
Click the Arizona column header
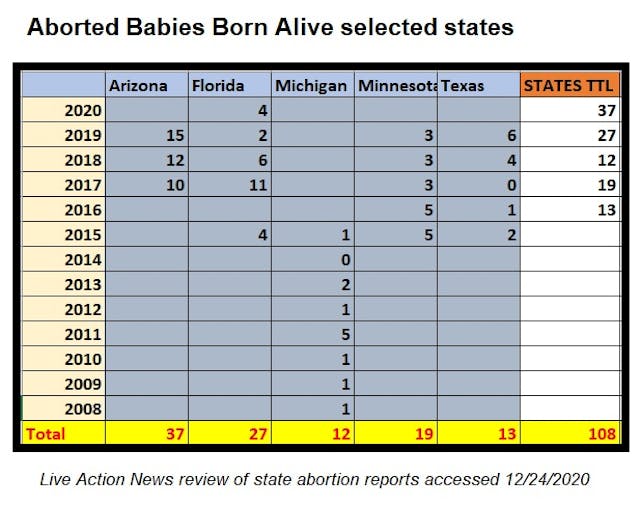pos(147,86)
